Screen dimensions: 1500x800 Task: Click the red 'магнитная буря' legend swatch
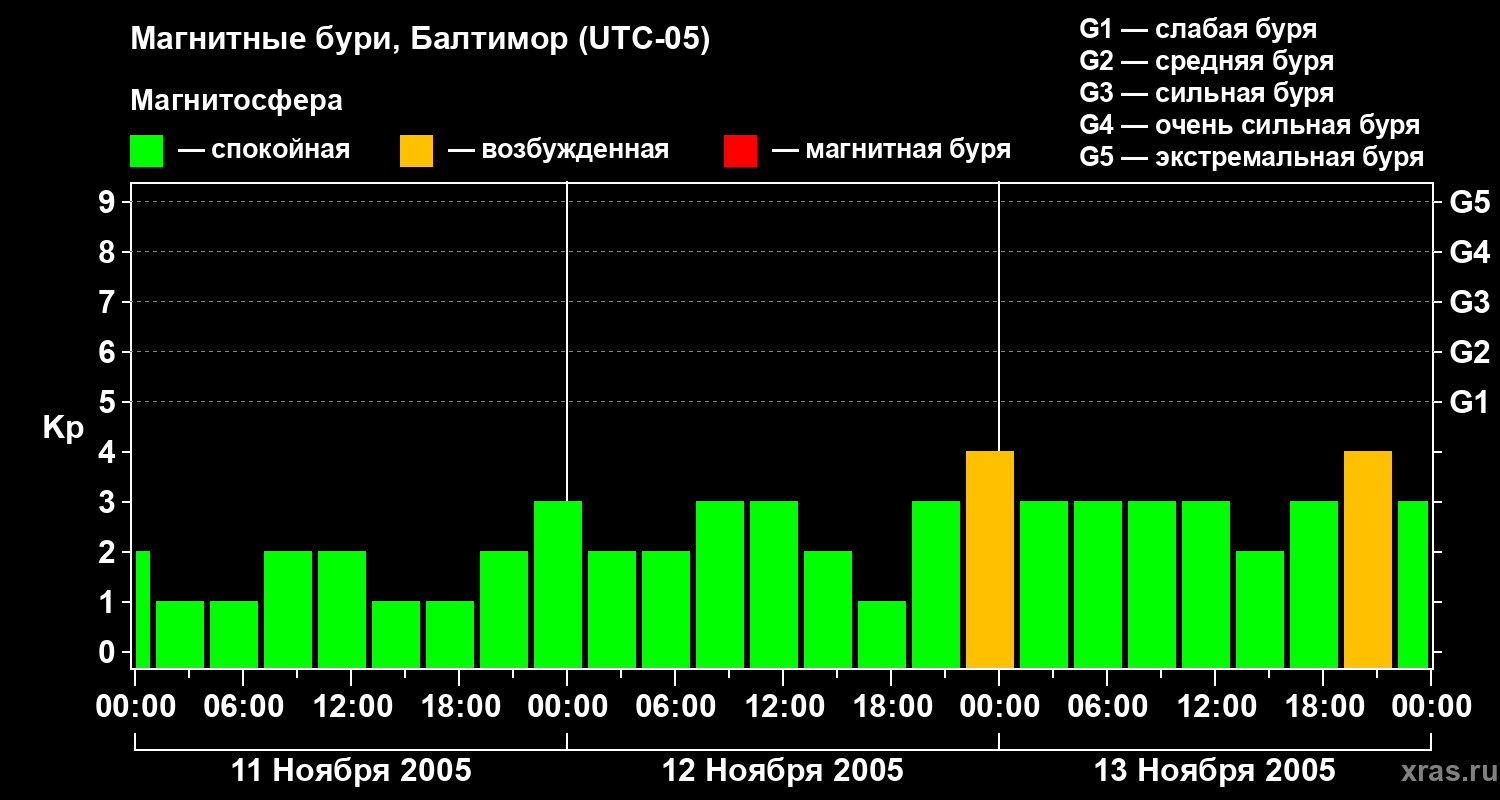[740, 151]
